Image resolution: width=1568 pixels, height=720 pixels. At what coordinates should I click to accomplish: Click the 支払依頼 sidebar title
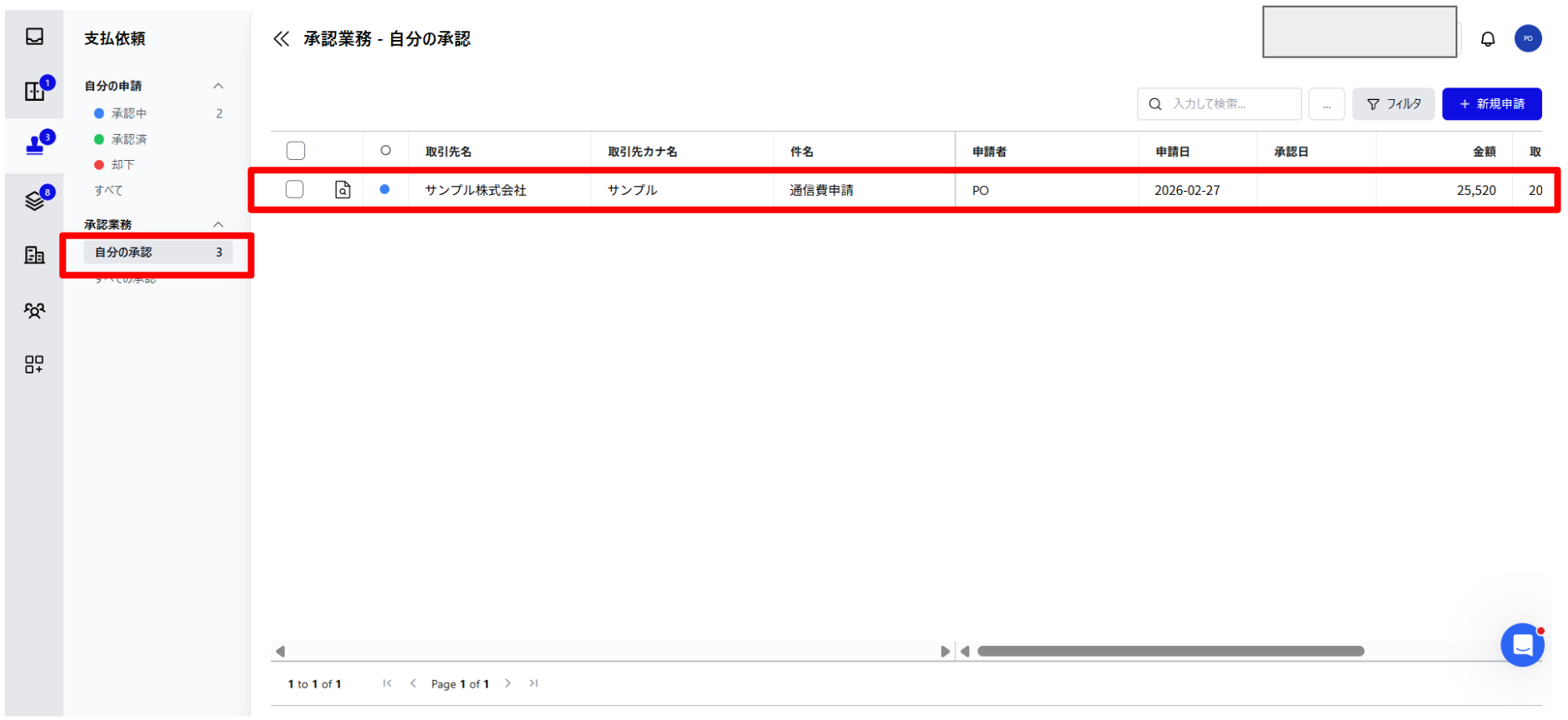pyautogui.click(x=115, y=38)
